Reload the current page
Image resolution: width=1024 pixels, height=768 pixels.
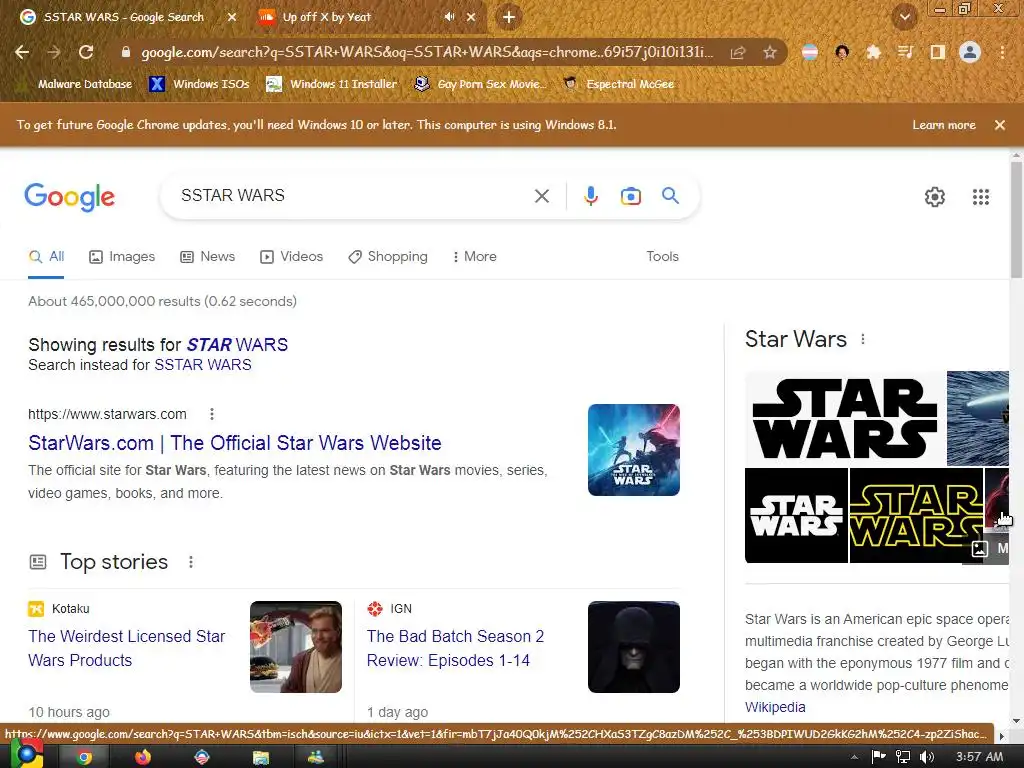pos(86,52)
